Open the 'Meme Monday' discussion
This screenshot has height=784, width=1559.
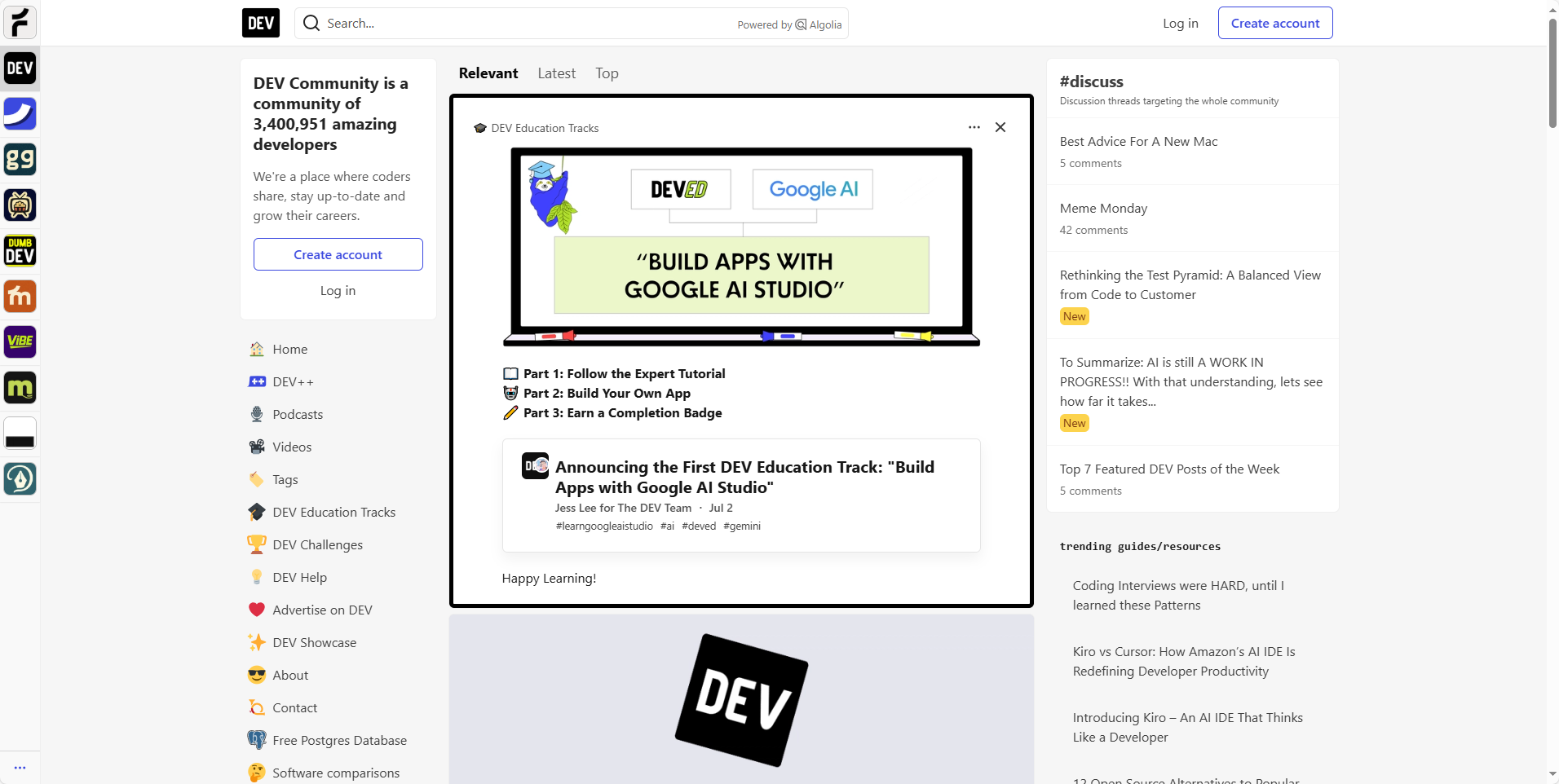pos(1104,208)
